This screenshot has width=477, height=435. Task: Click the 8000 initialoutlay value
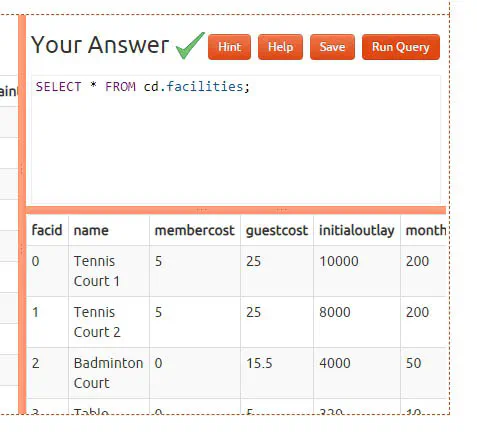click(335, 312)
